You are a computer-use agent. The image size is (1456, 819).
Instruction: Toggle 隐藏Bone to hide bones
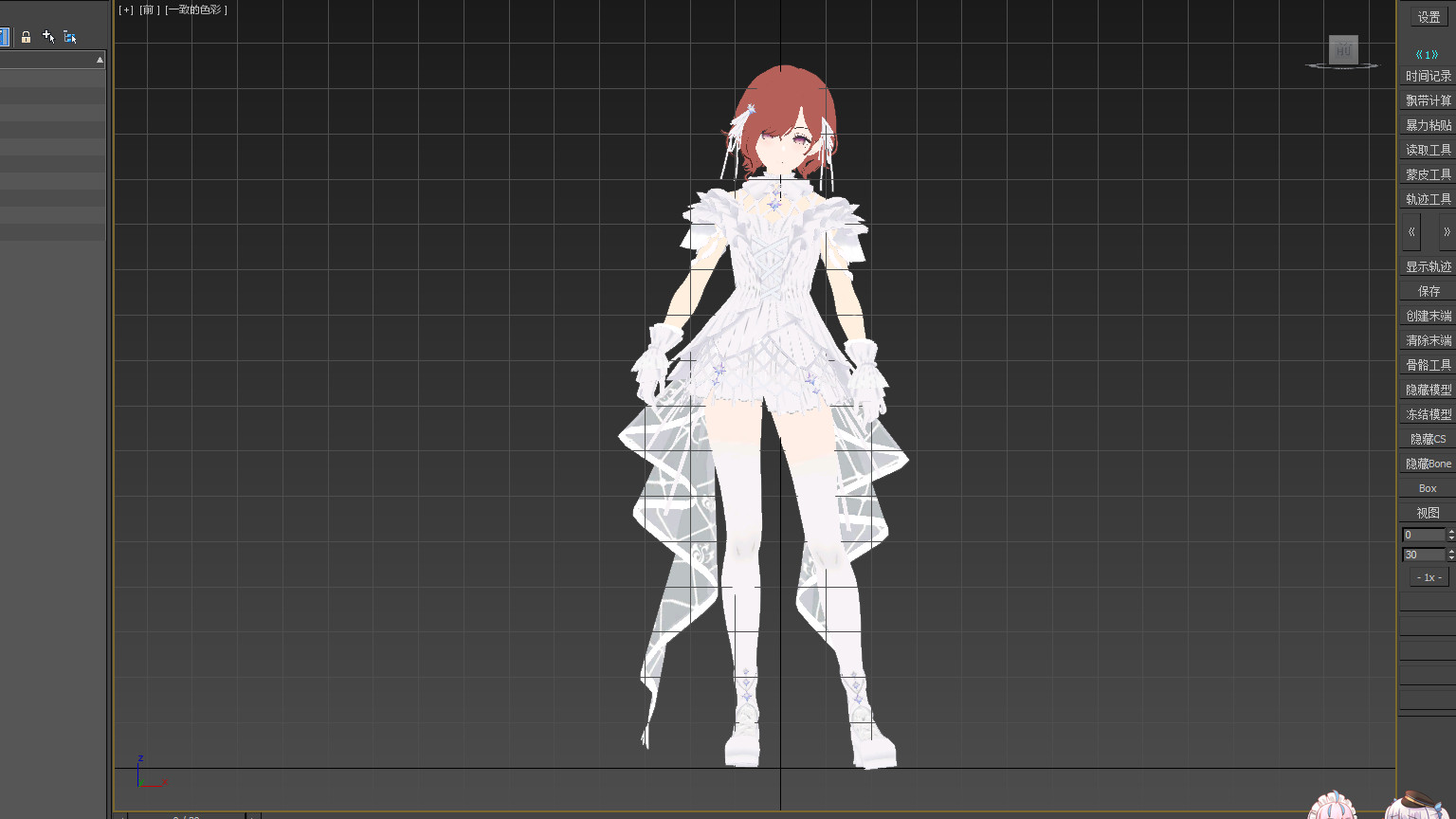point(1428,464)
